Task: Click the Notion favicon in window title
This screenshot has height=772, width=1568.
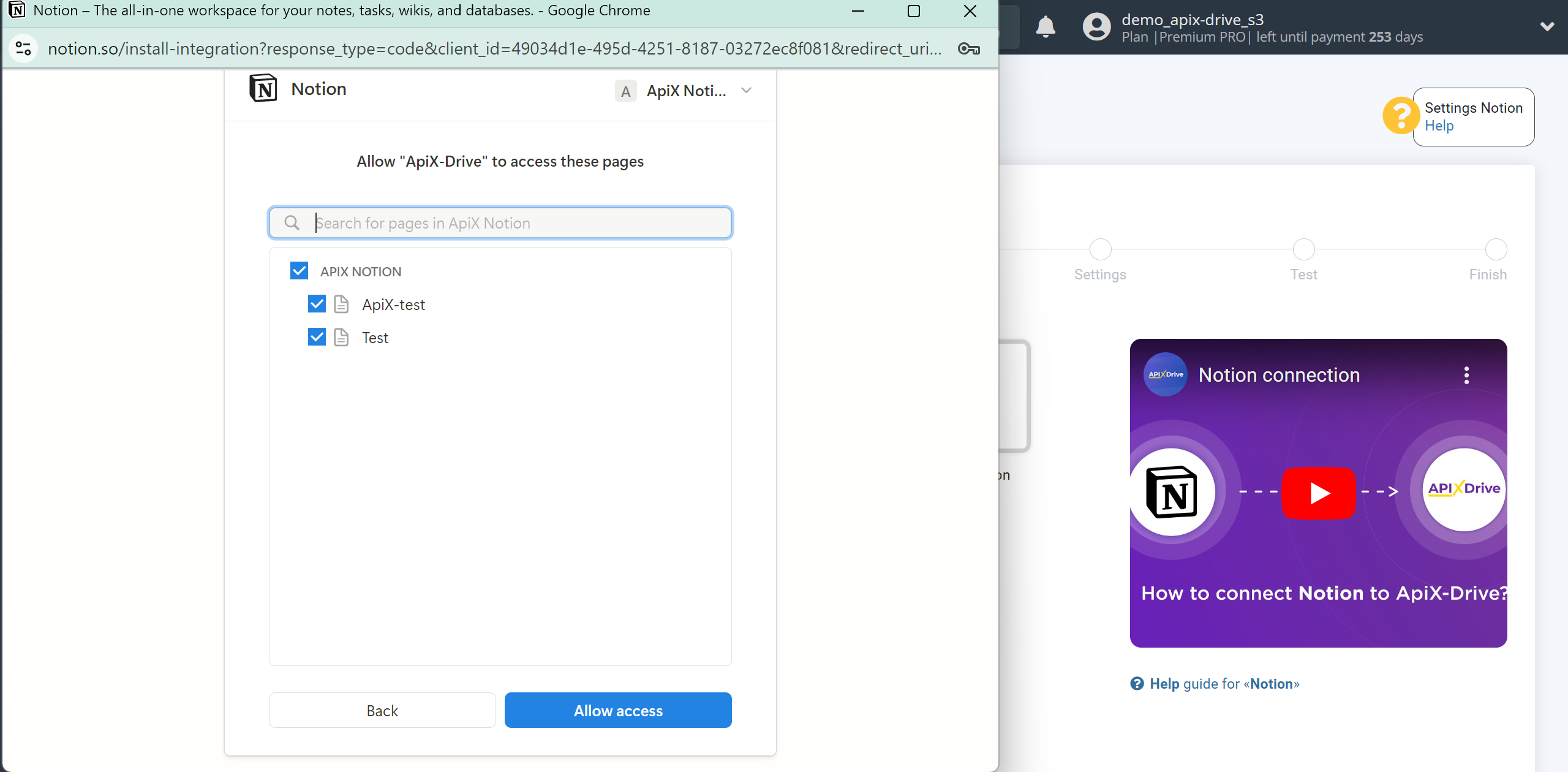Action: (x=17, y=10)
